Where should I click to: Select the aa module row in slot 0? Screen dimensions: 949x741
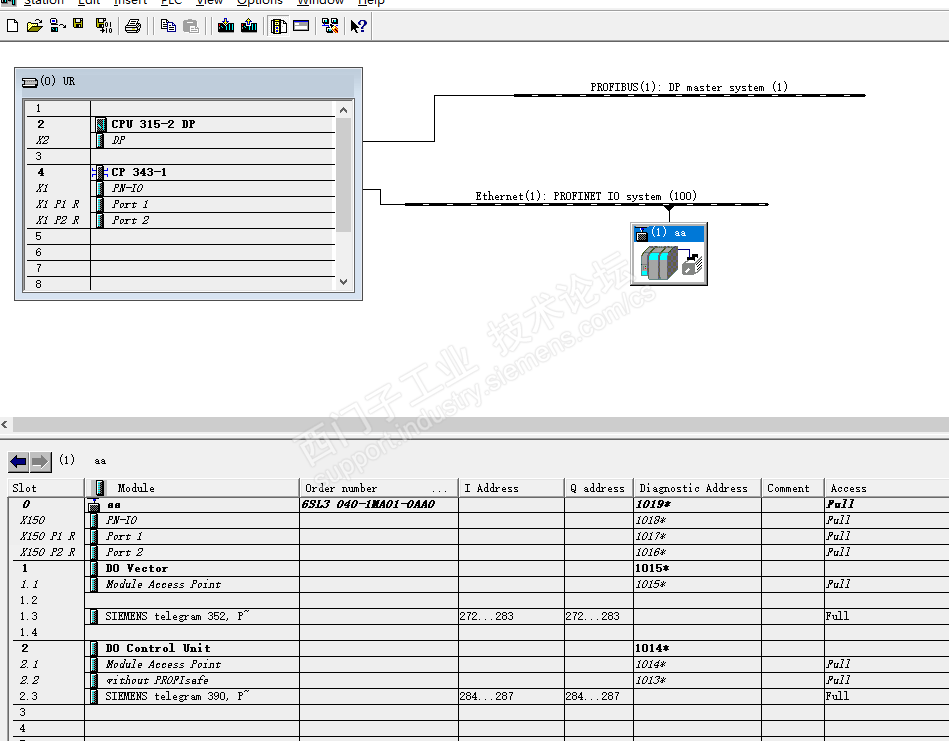(x=478, y=504)
